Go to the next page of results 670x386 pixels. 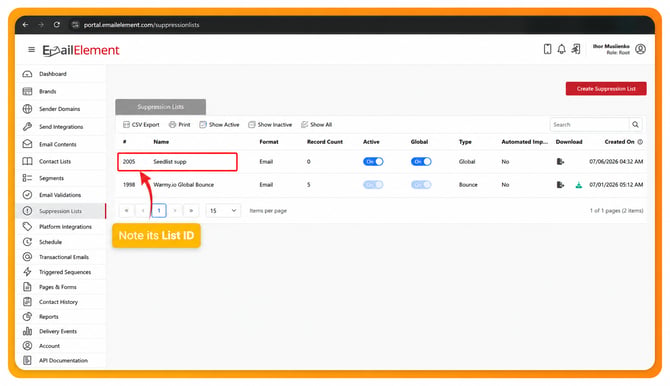[175, 210]
